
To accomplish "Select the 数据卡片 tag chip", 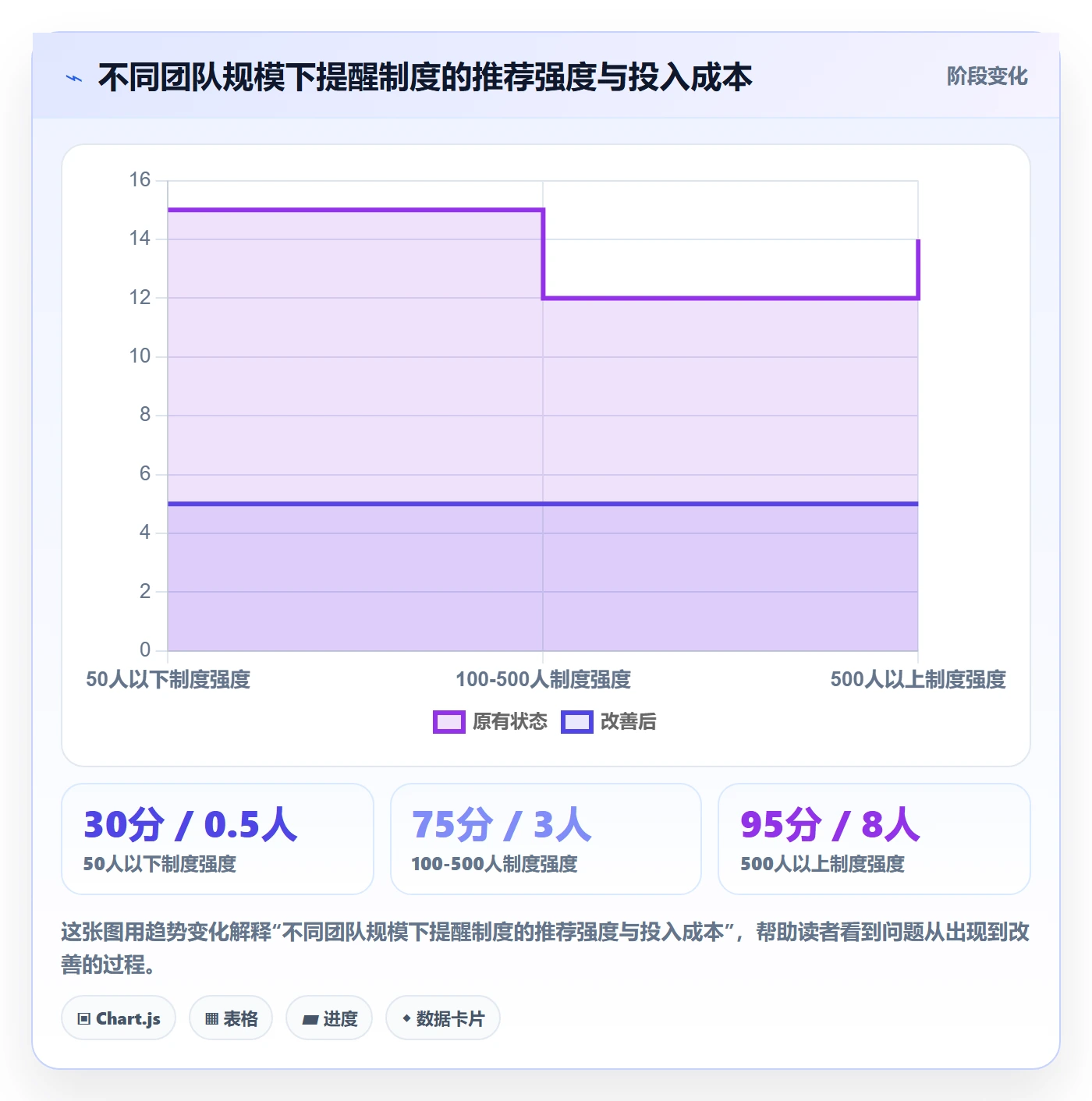I will (x=443, y=1018).
